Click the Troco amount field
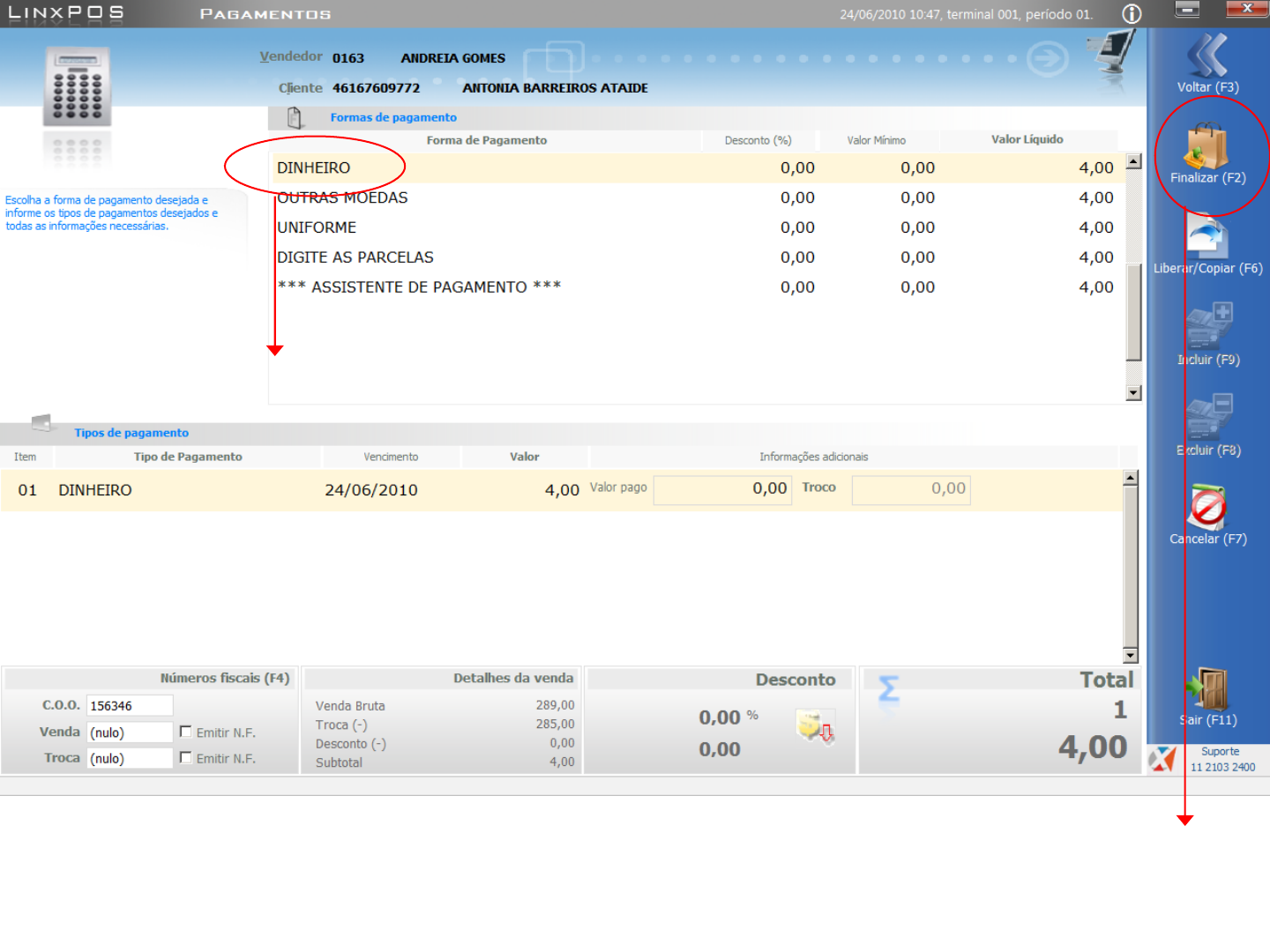The width and height of the screenshot is (1270, 952). click(911, 488)
